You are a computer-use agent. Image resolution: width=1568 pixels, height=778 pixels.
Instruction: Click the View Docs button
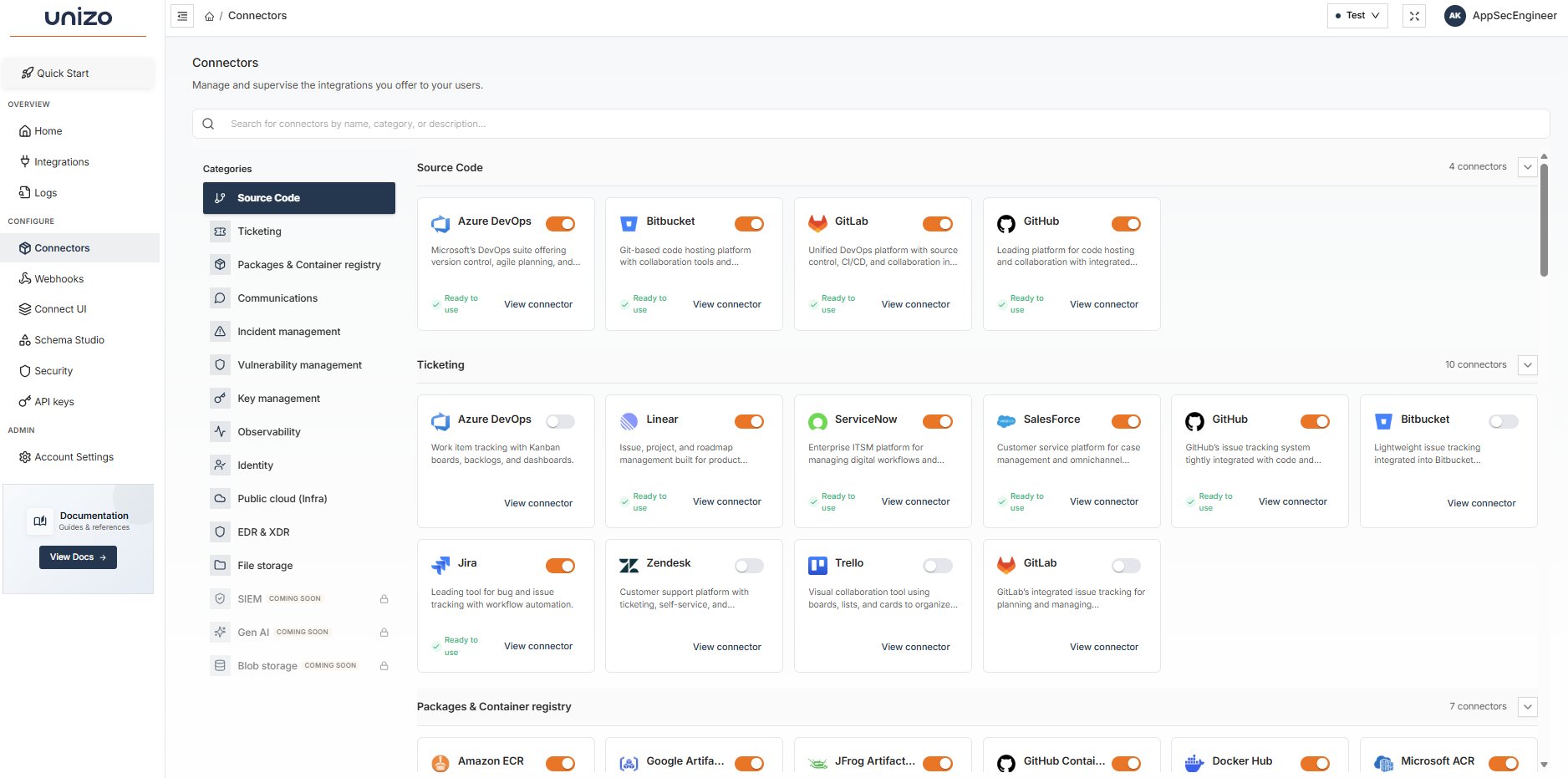click(x=78, y=557)
